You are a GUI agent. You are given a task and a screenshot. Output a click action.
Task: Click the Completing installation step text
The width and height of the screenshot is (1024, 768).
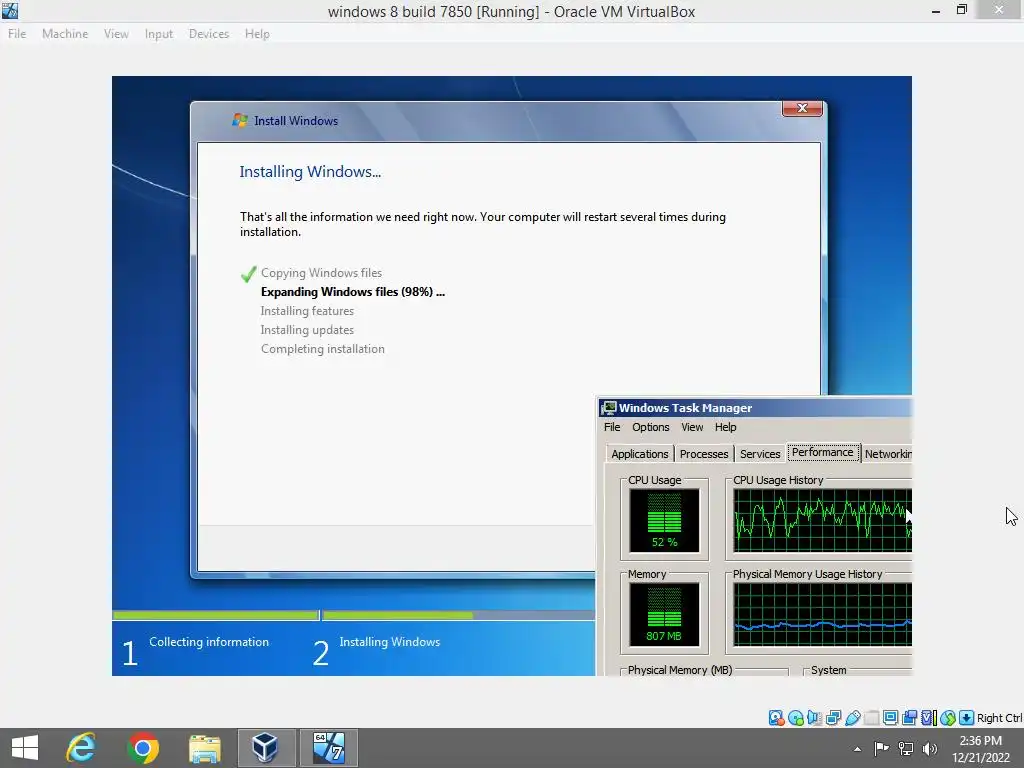[323, 349]
